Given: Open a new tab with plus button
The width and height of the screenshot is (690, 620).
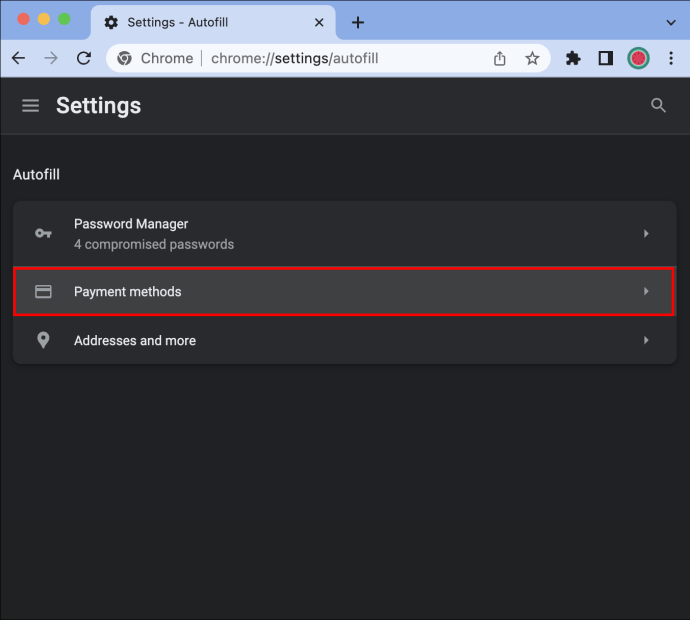Looking at the screenshot, I should click(x=358, y=22).
